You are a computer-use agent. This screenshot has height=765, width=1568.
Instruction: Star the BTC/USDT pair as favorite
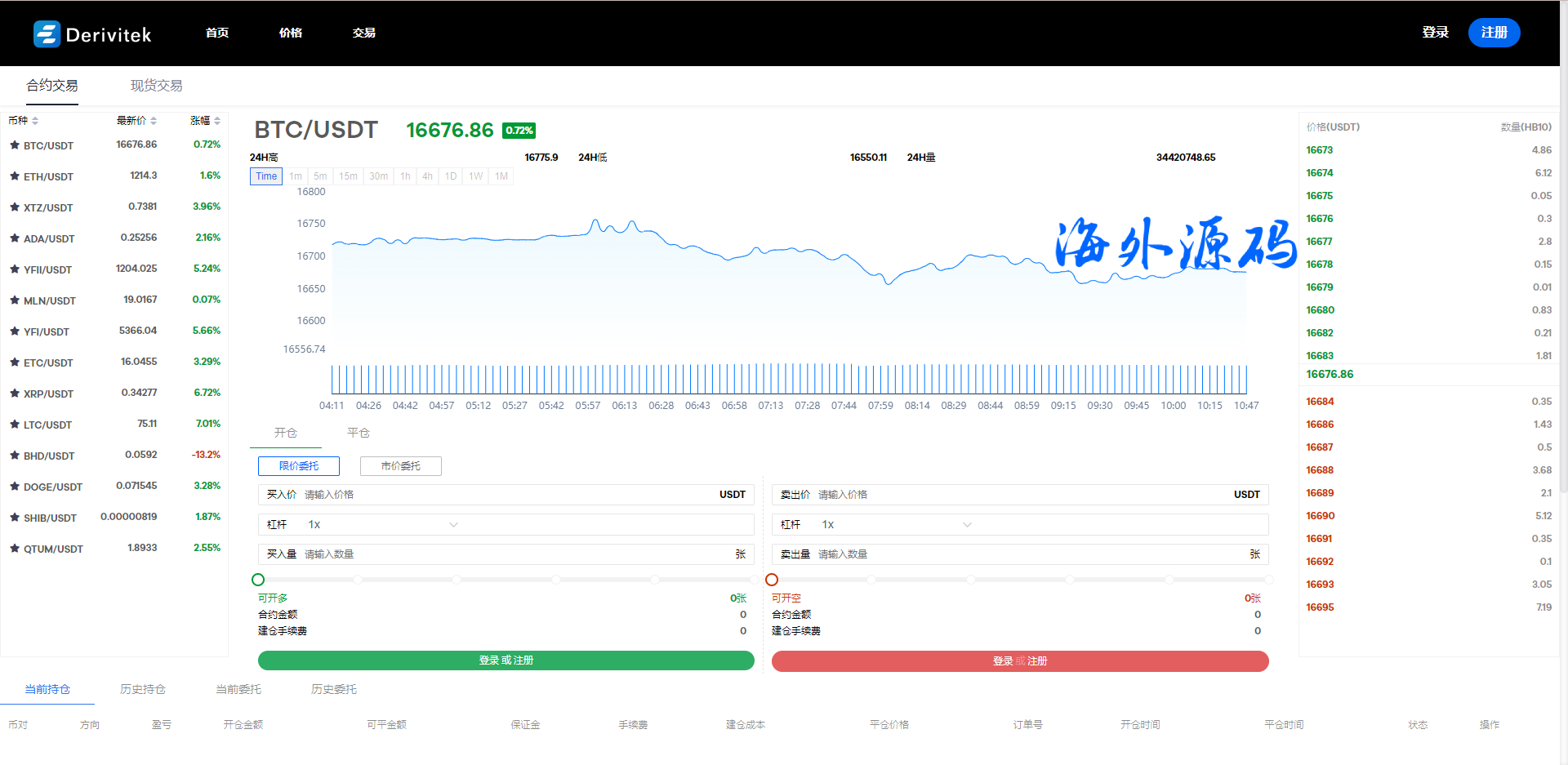15,145
